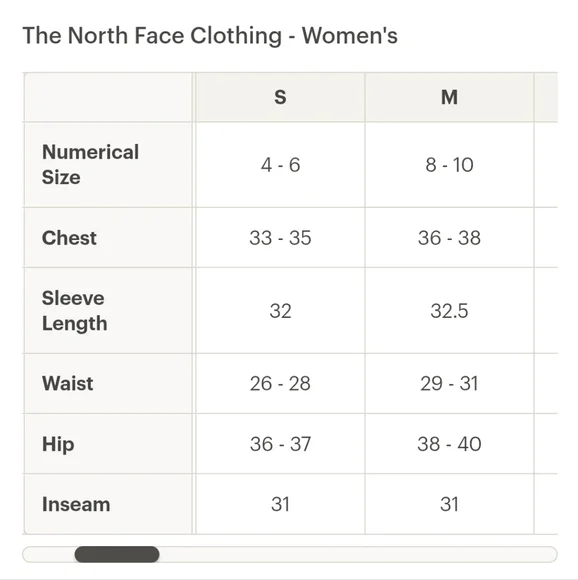Click The North Face Clothing - Women's heading
Image resolution: width=578 pixels, height=580 pixels.
point(210,36)
